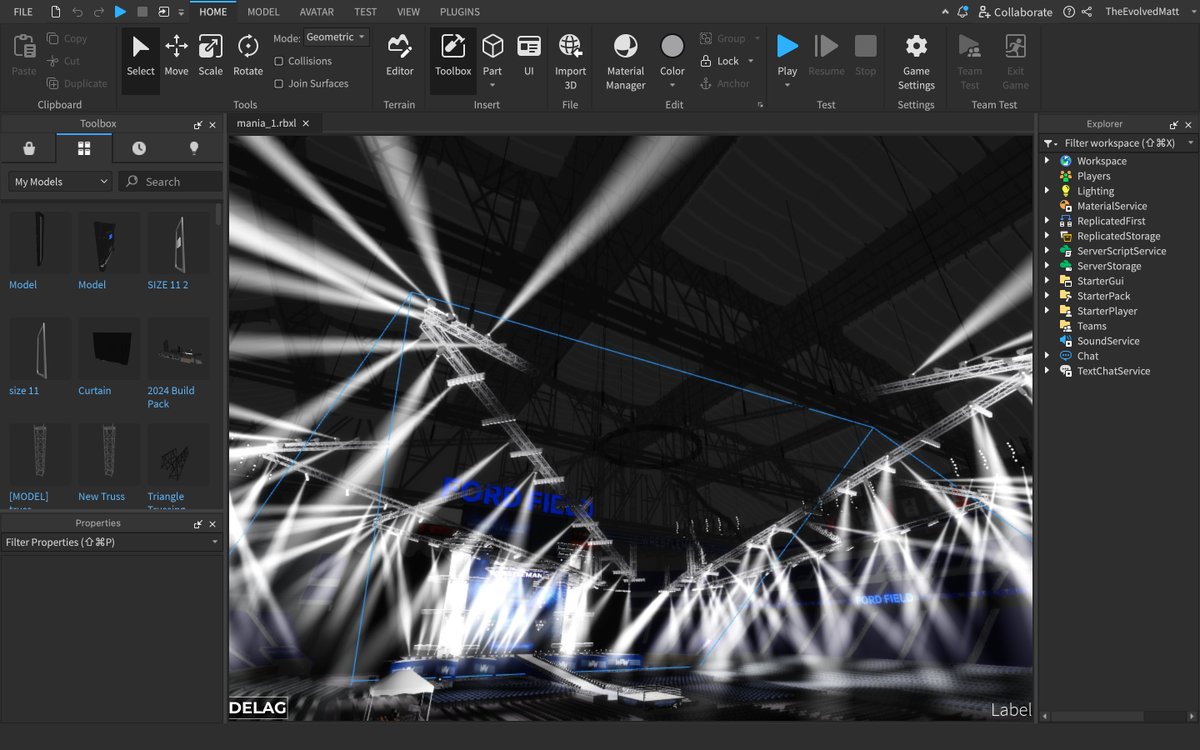Open the UI insert tool
The width and height of the screenshot is (1200, 750).
(529, 56)
